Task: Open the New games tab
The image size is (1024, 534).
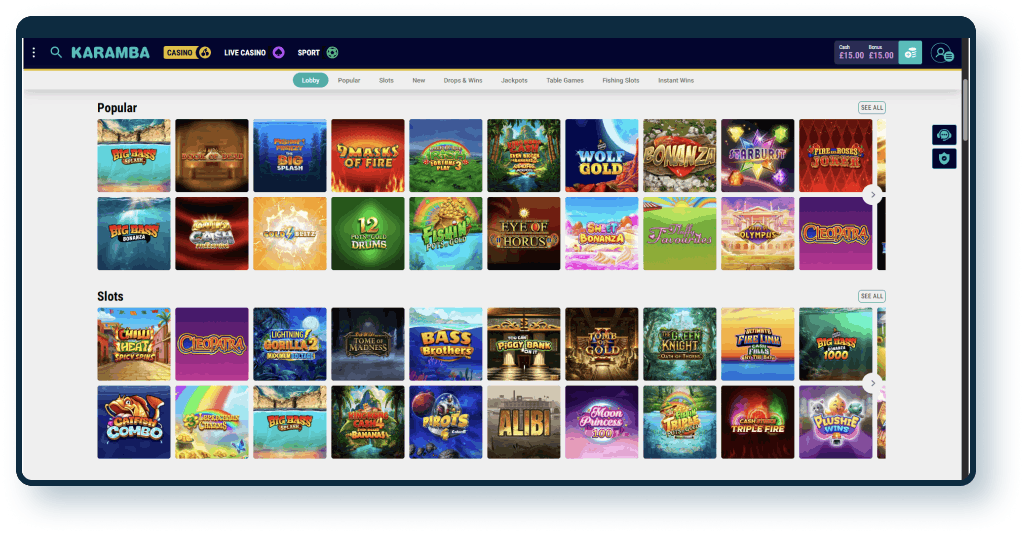Action: pyautogui.click(x=419, y=80)
